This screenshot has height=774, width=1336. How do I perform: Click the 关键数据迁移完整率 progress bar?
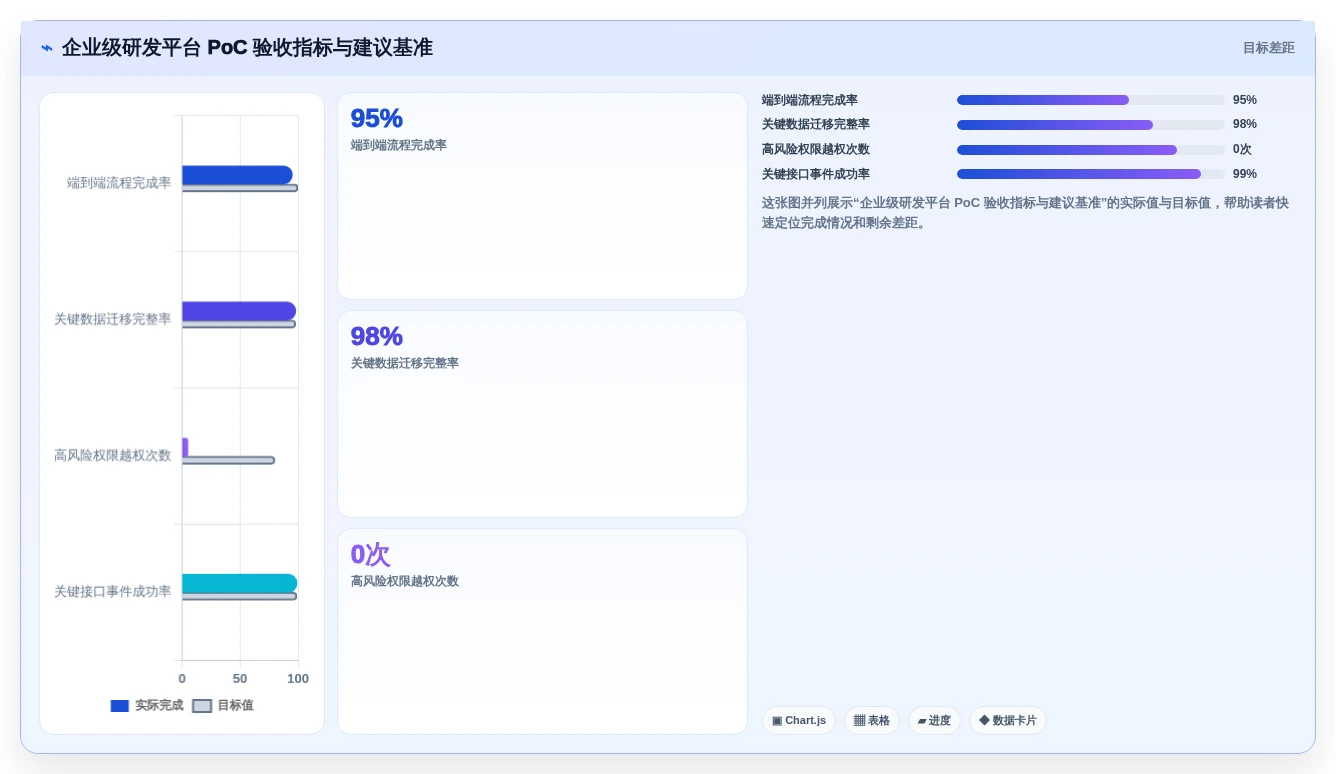[1090, 125]
